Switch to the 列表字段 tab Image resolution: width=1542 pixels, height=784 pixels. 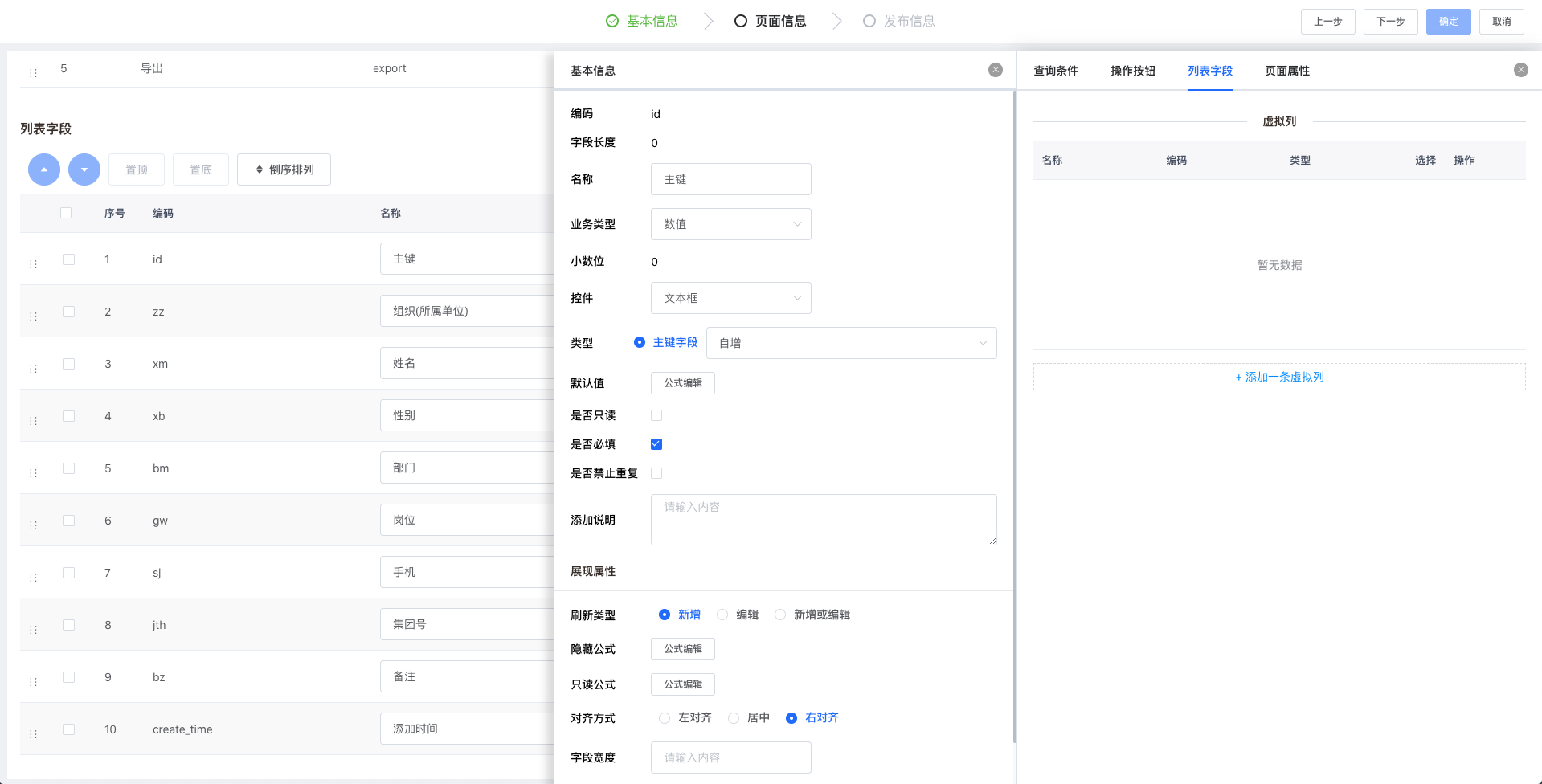1210,71
